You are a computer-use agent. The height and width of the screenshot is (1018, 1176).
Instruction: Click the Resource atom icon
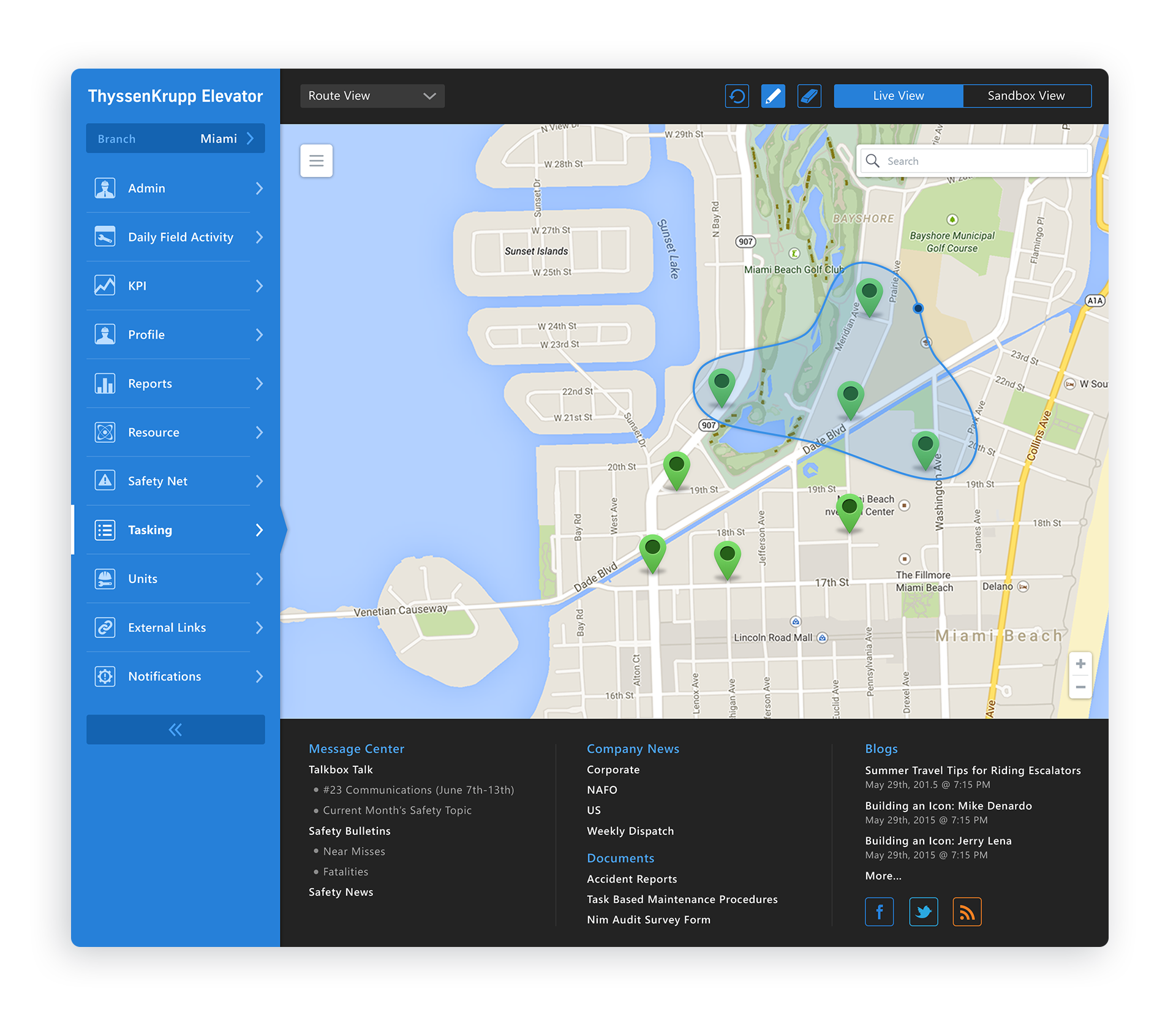pyautogui.click(x=105, y=432)
